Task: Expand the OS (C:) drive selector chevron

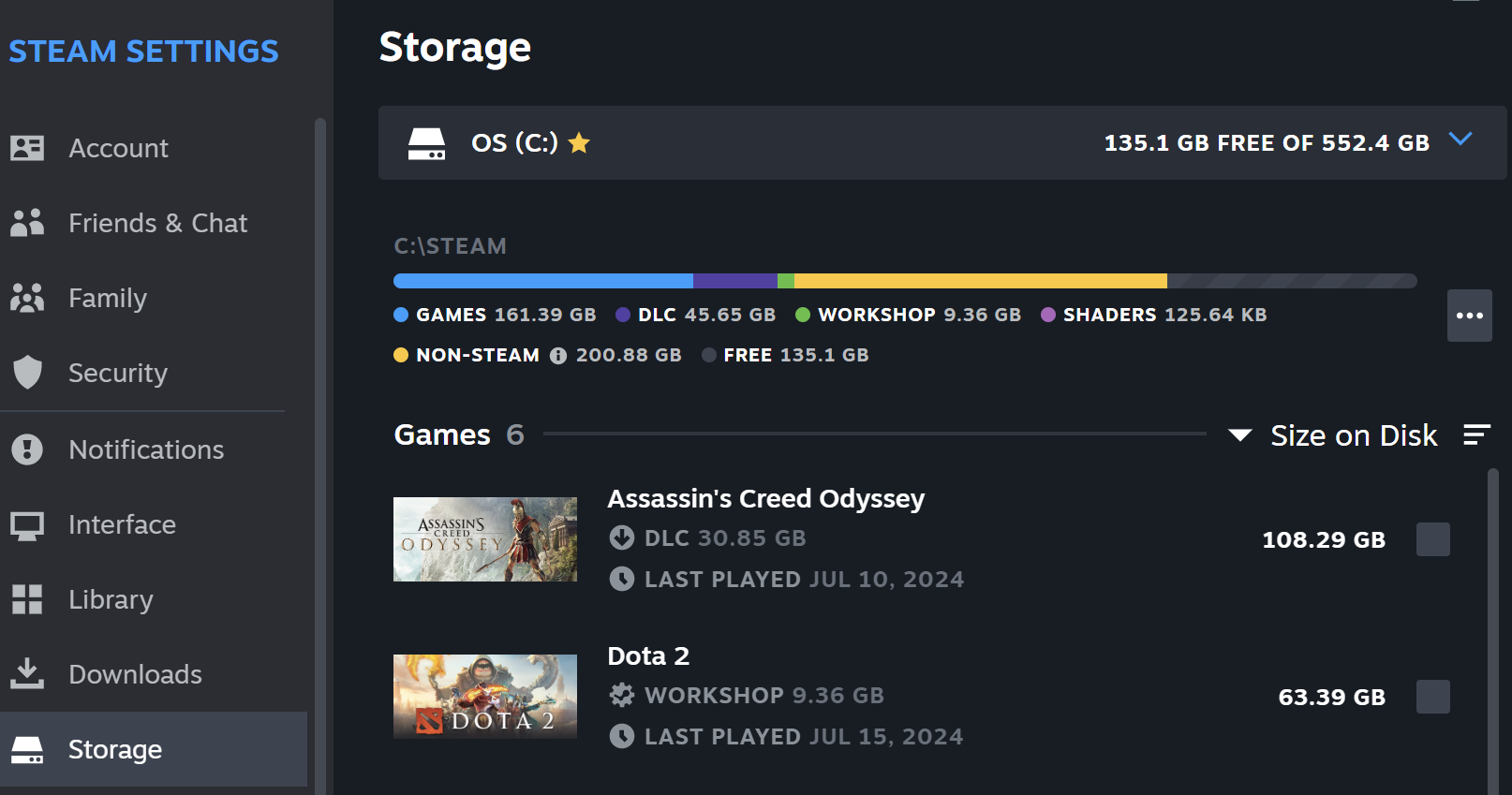Action: [x=1460, y=140]
